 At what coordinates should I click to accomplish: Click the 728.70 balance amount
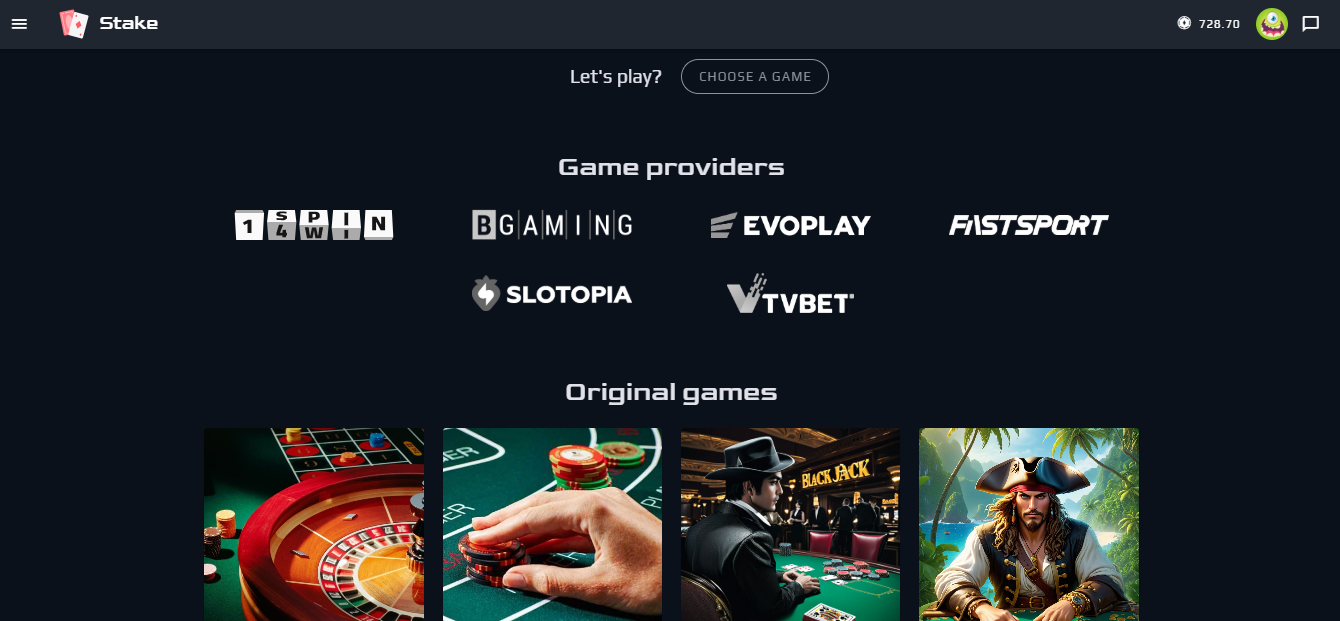coord(1219,24)
